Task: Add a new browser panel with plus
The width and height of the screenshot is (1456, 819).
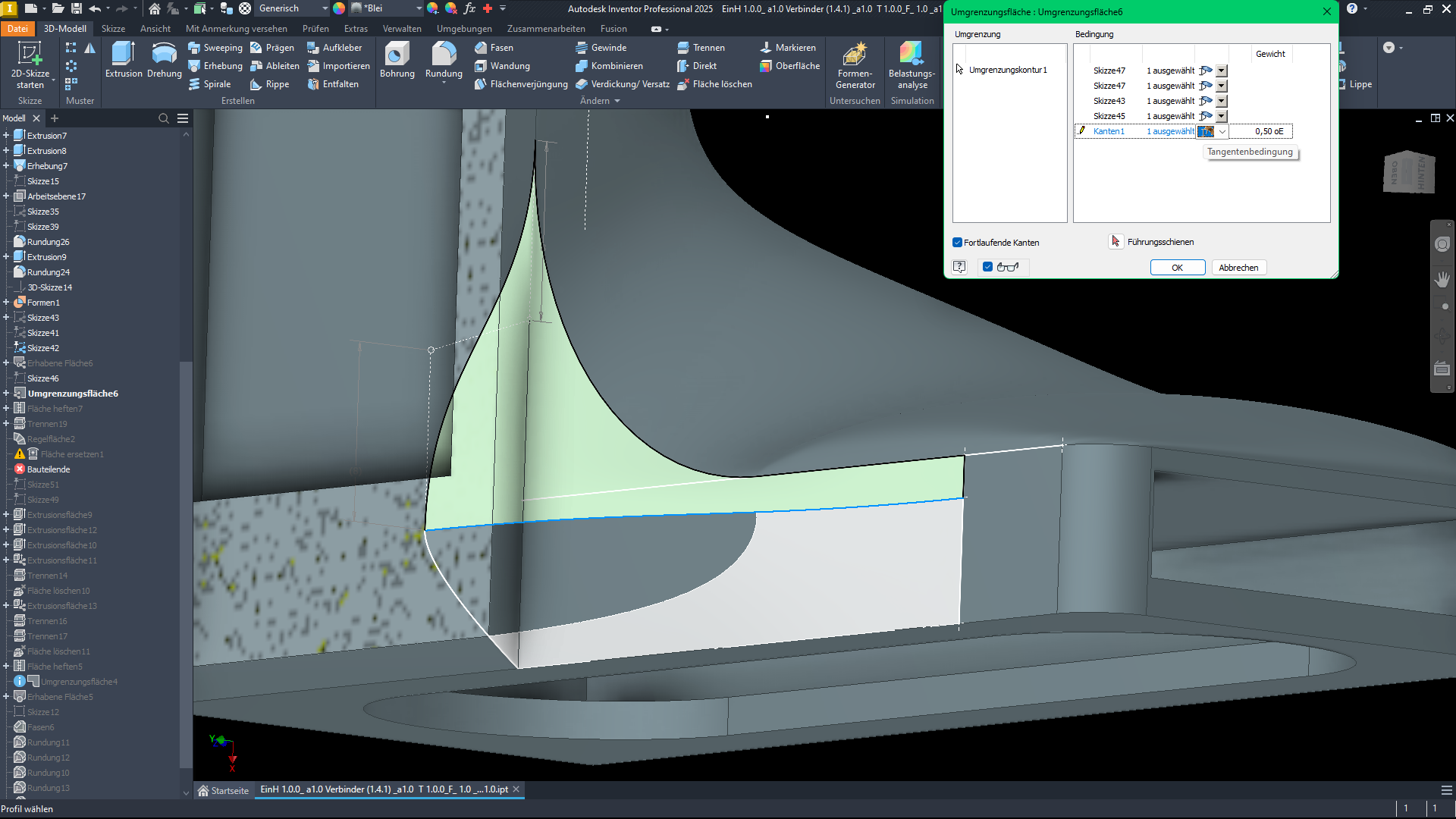Action: pyautogui.click(x=54, y=118)
